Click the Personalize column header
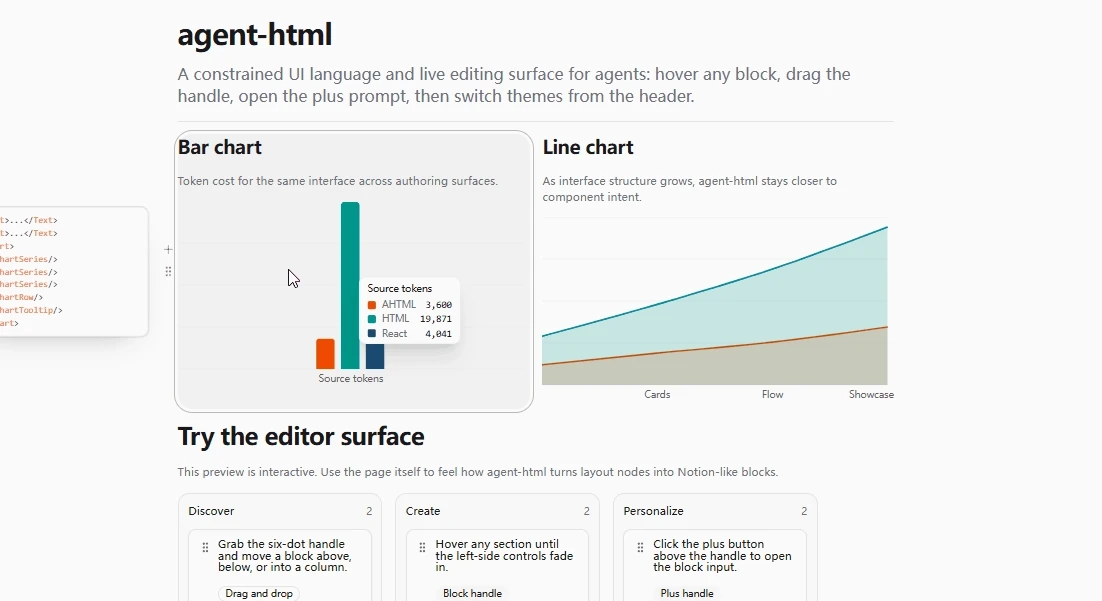This screenshot has width=1102, height=601. [653, 511]
